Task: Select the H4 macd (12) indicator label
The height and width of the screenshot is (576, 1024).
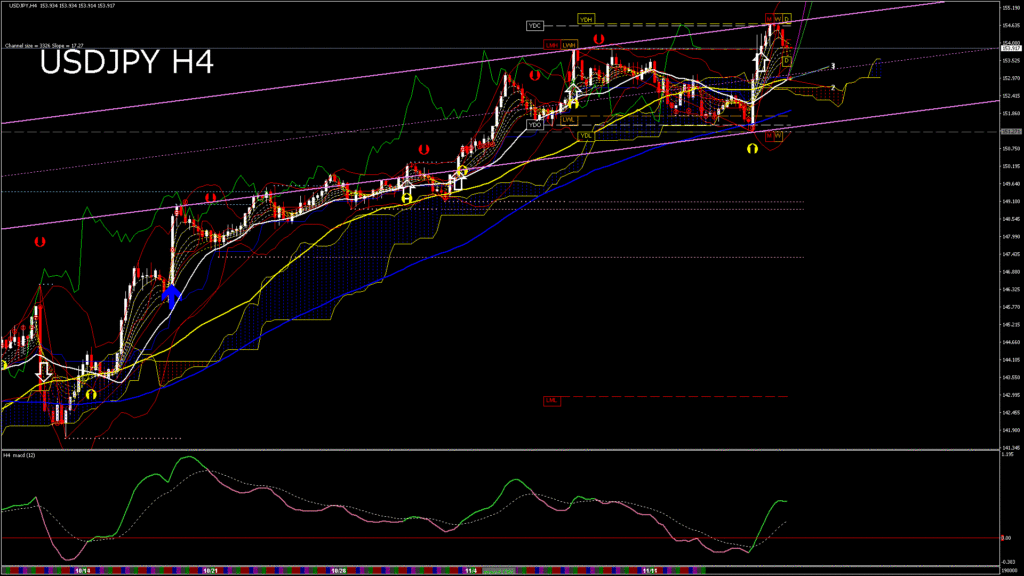Action: [x=20, y=455]
